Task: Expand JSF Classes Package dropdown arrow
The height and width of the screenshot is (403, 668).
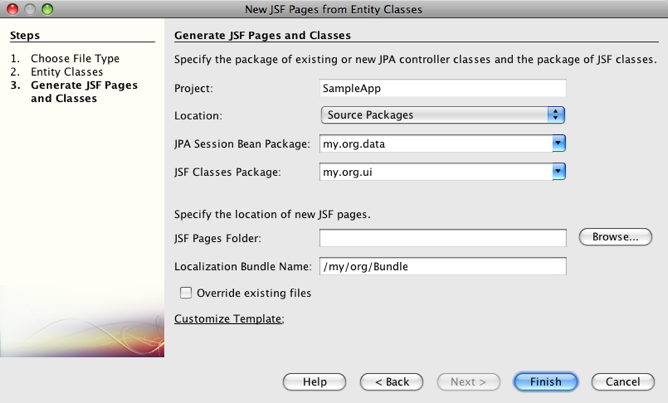Action: (x=558, y=172)
